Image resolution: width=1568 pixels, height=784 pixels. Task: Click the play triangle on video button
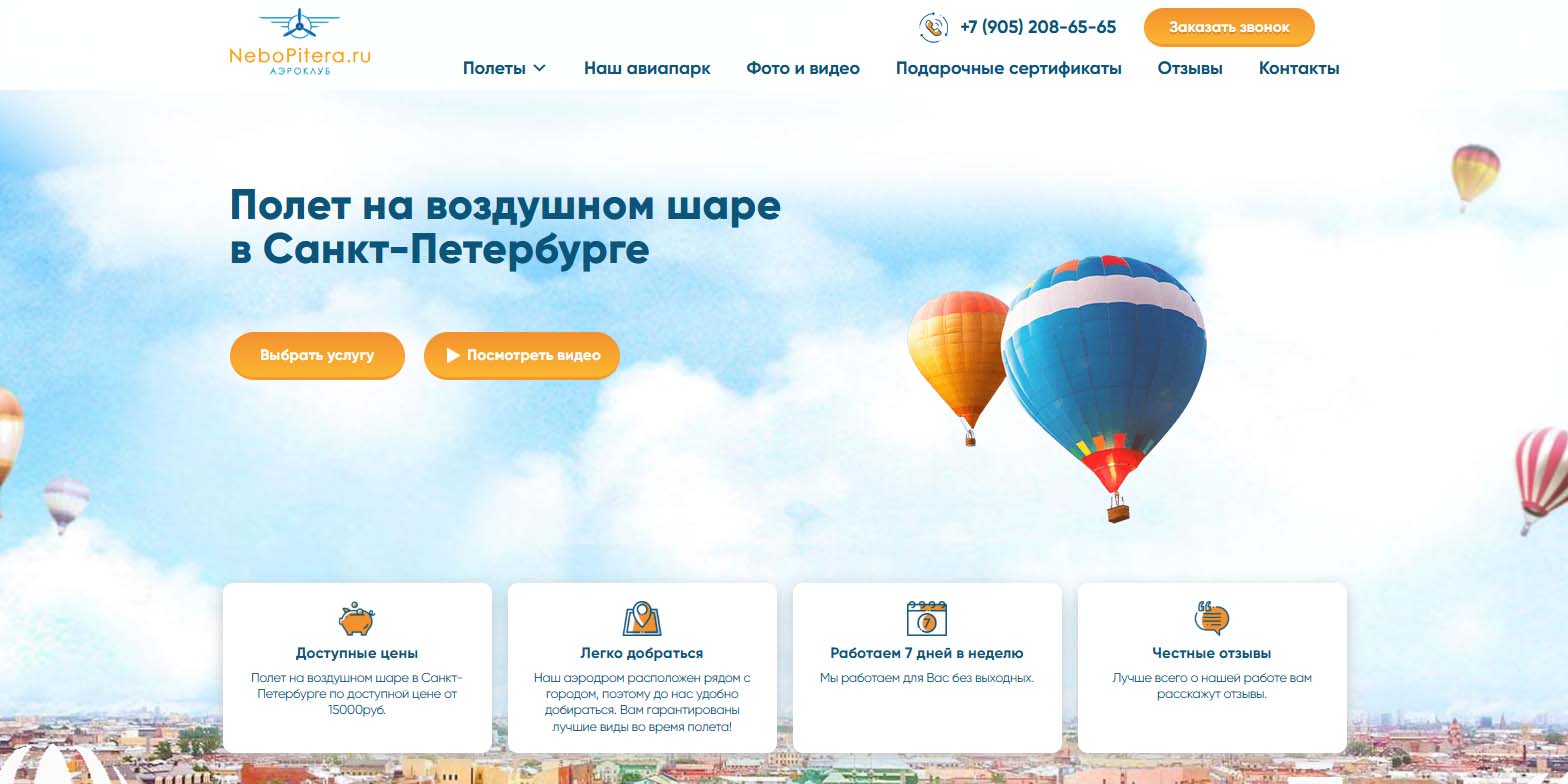453,355
